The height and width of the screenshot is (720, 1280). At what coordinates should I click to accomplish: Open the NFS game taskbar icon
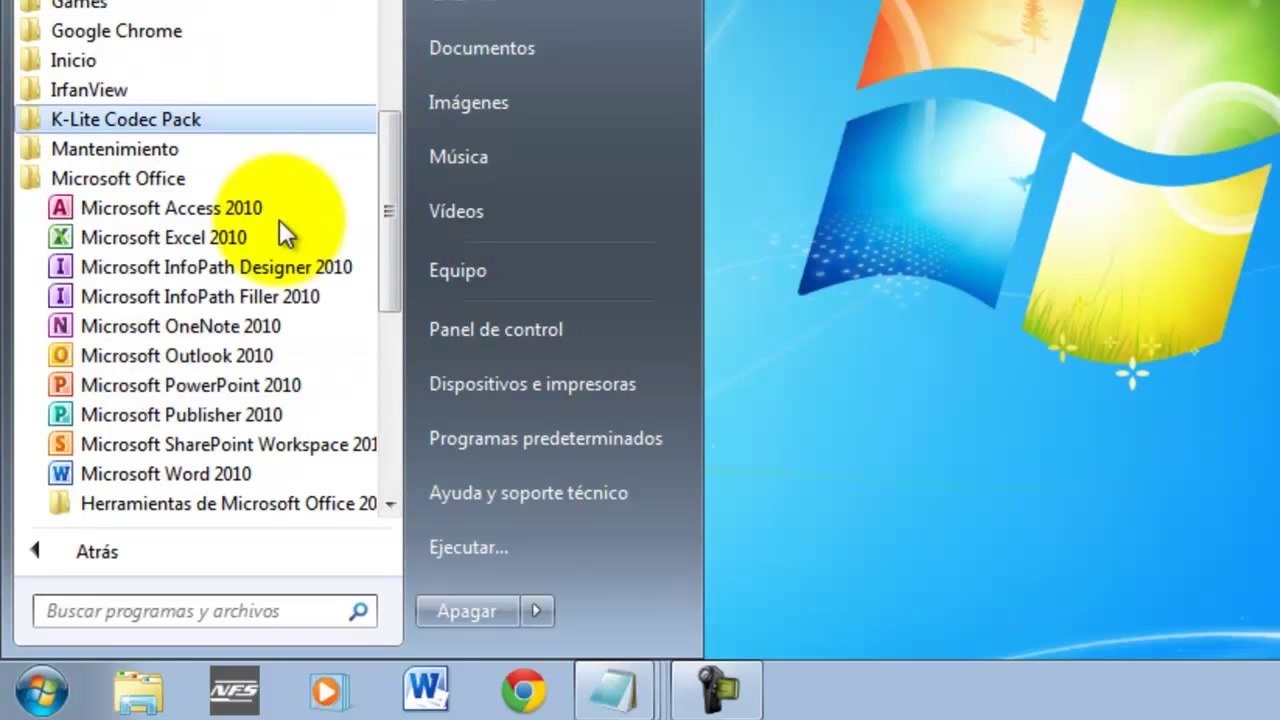[x=234, y=692]
